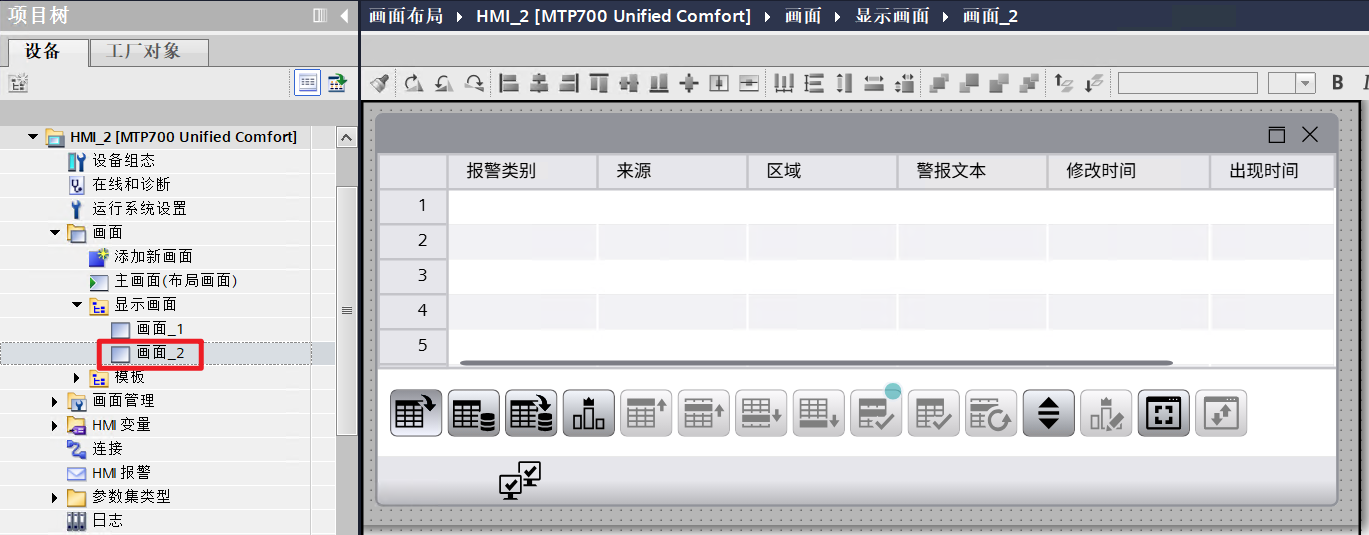
Task: Click row 3 header in alarm table
Action: point(414,275)
